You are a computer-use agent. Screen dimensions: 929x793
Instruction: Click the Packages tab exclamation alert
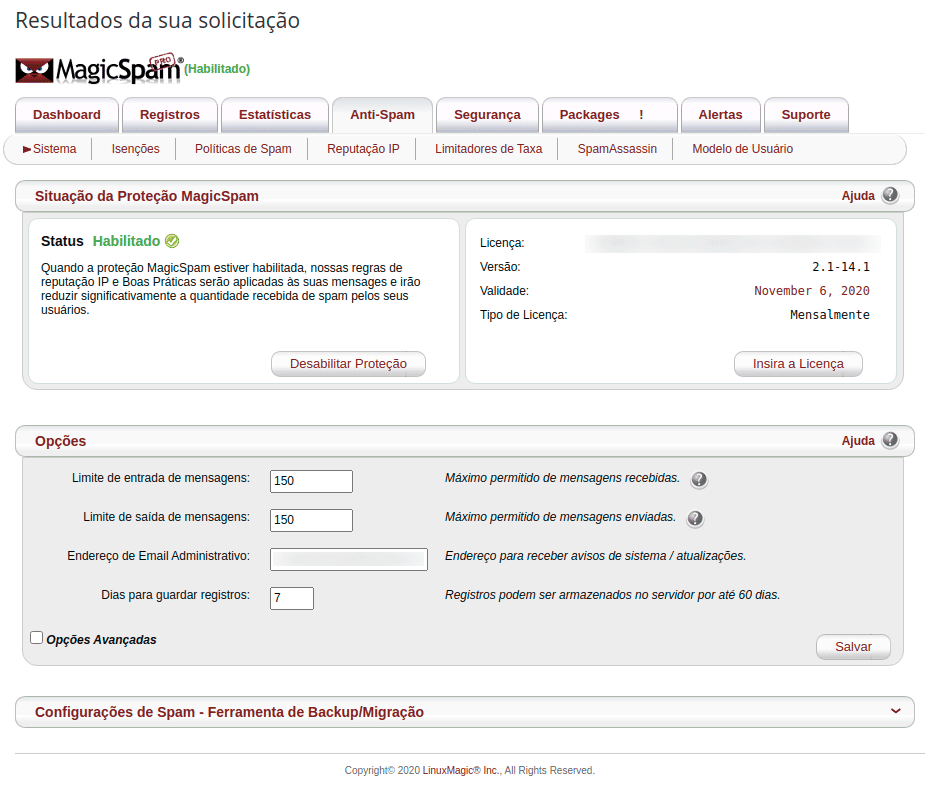point(641,115)
